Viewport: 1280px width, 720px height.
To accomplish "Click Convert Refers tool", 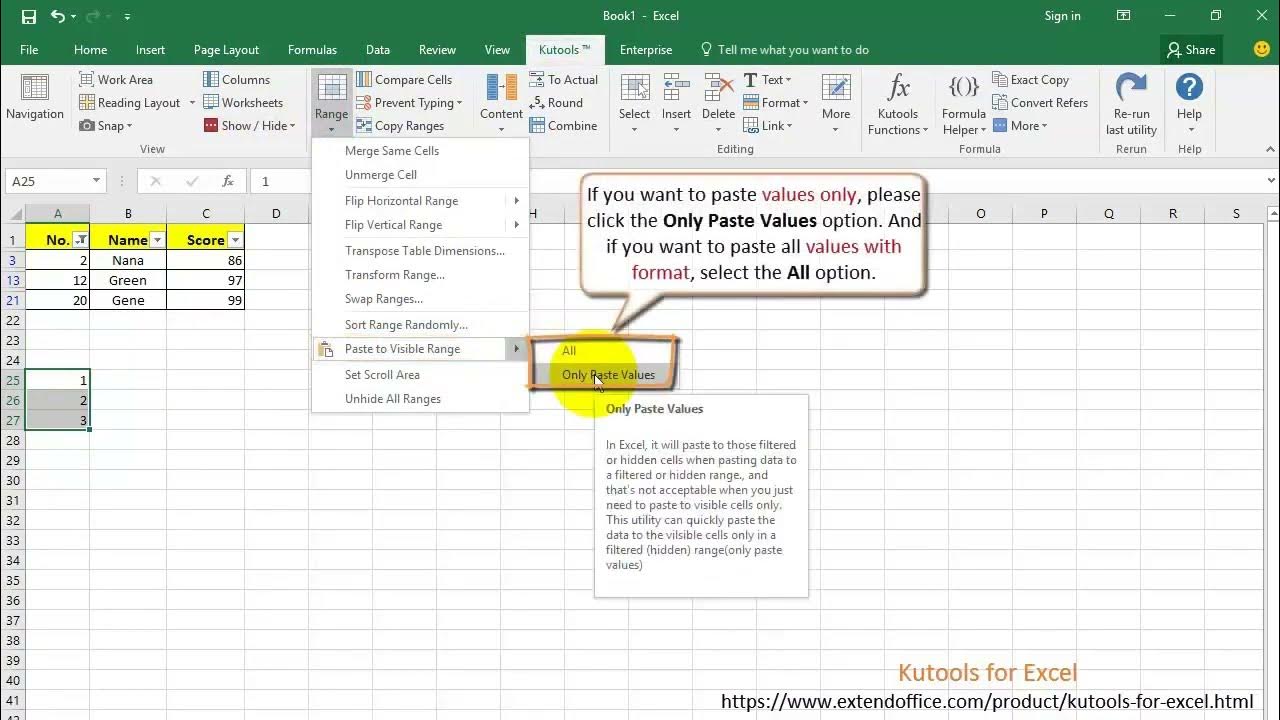I will click(x=1040, y=103).
